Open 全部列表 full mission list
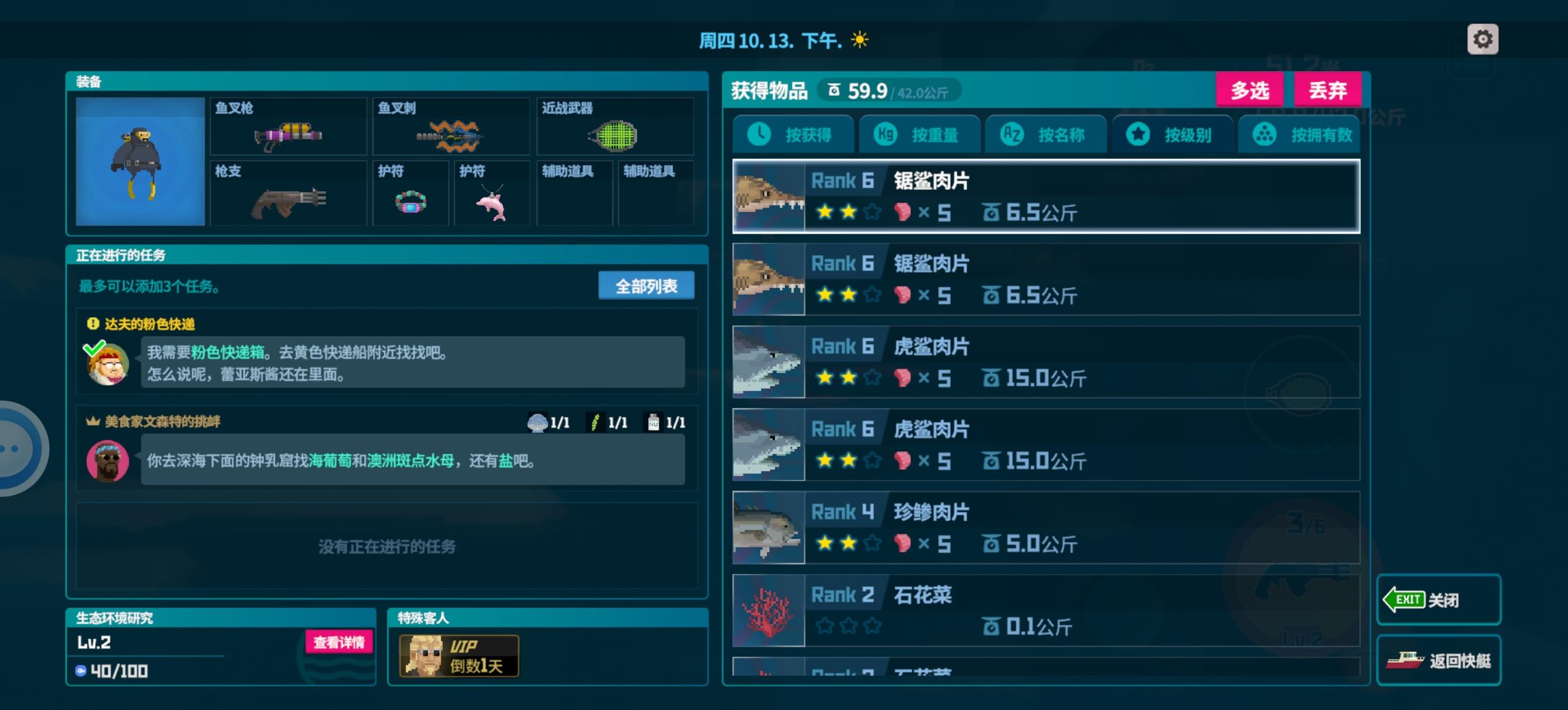Viewport: 1568px width, 710px height. coord(646,286)
